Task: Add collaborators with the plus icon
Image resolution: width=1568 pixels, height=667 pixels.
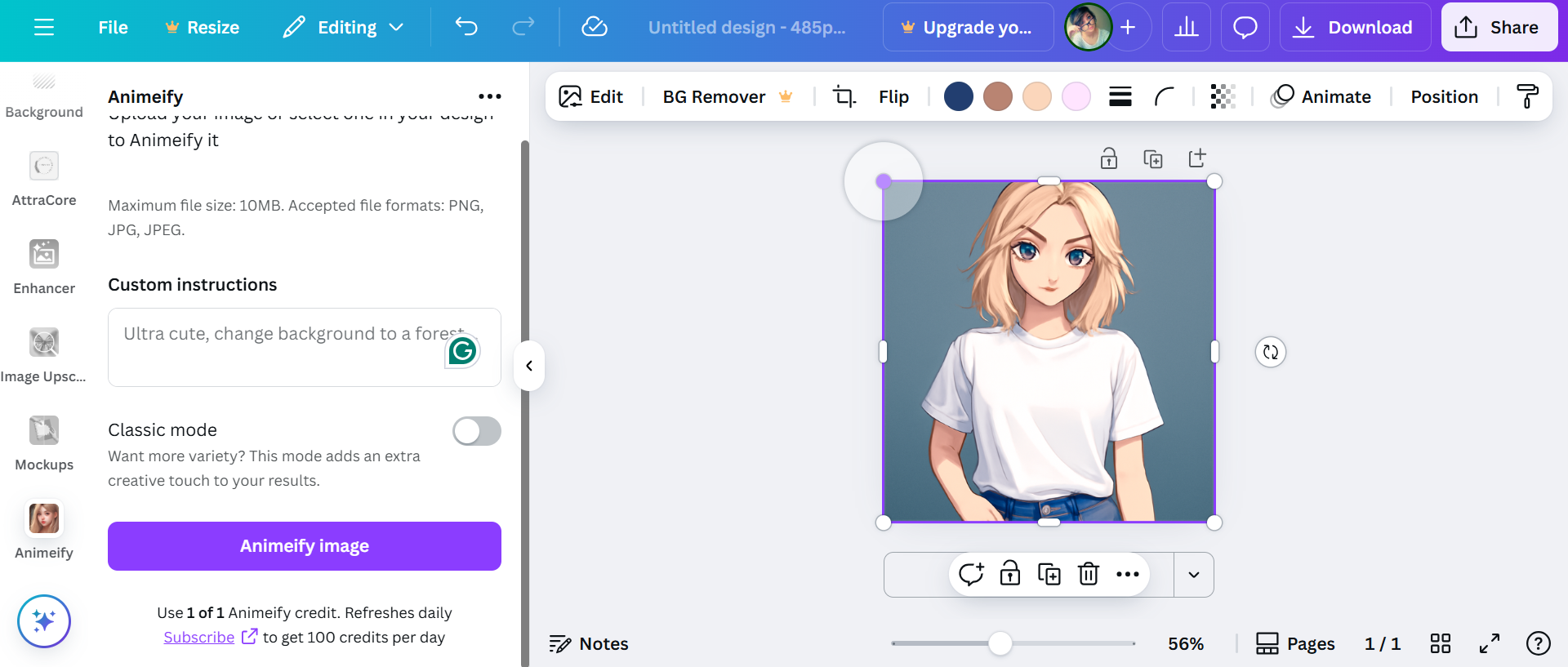Action: [1128, 27]
